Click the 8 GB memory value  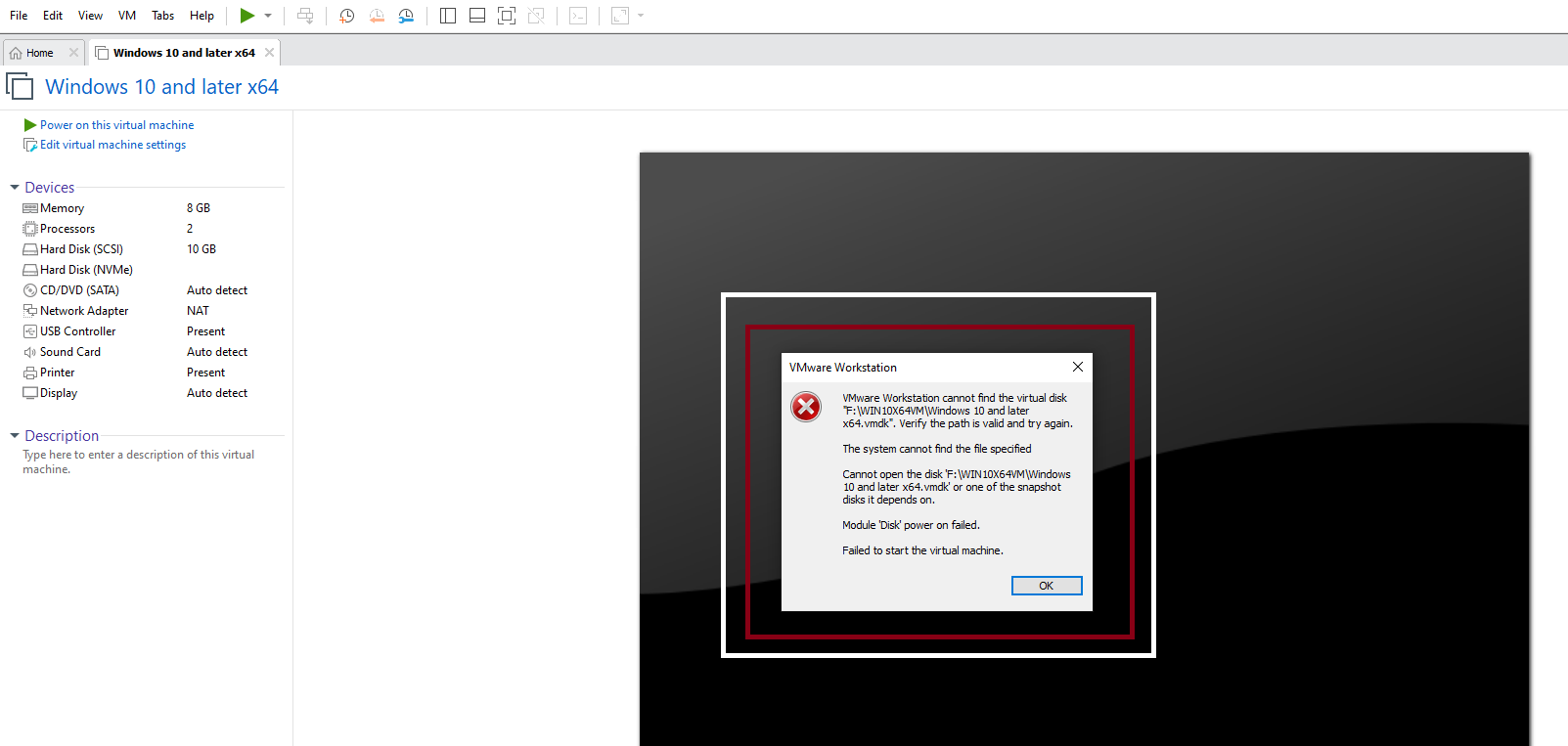199,208
